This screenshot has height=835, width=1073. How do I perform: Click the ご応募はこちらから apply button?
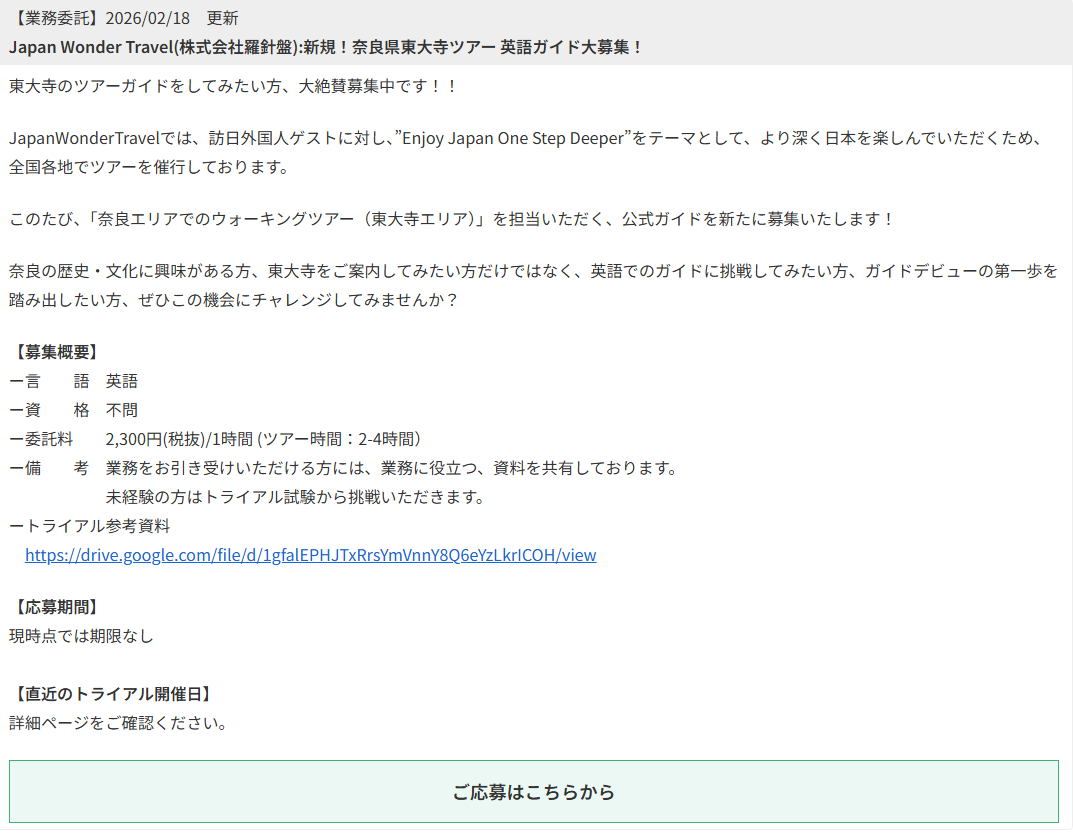[x=533, y=792]
